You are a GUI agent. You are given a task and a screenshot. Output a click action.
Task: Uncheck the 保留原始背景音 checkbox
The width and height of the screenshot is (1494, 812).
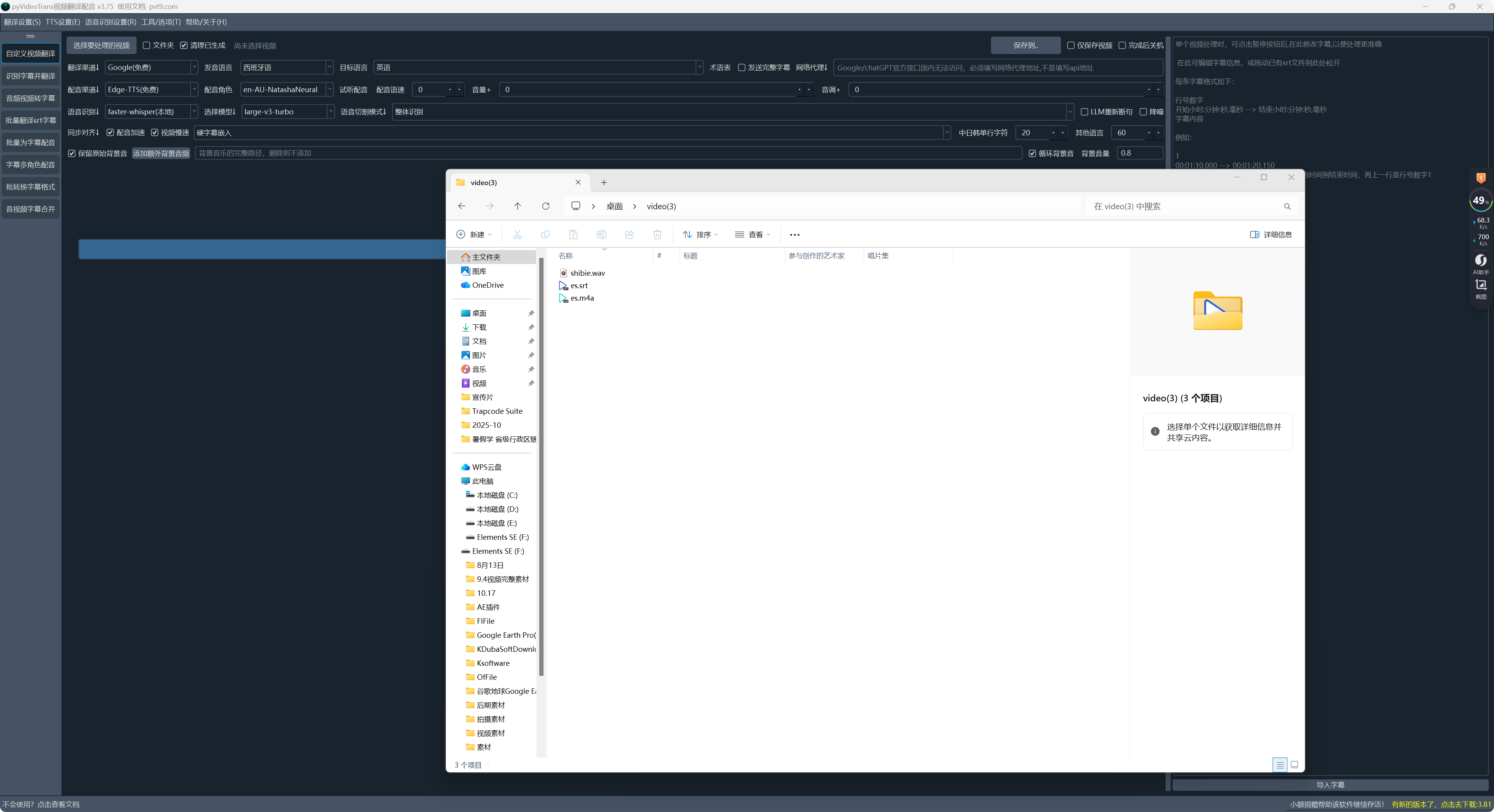click(x=72, y=154)
